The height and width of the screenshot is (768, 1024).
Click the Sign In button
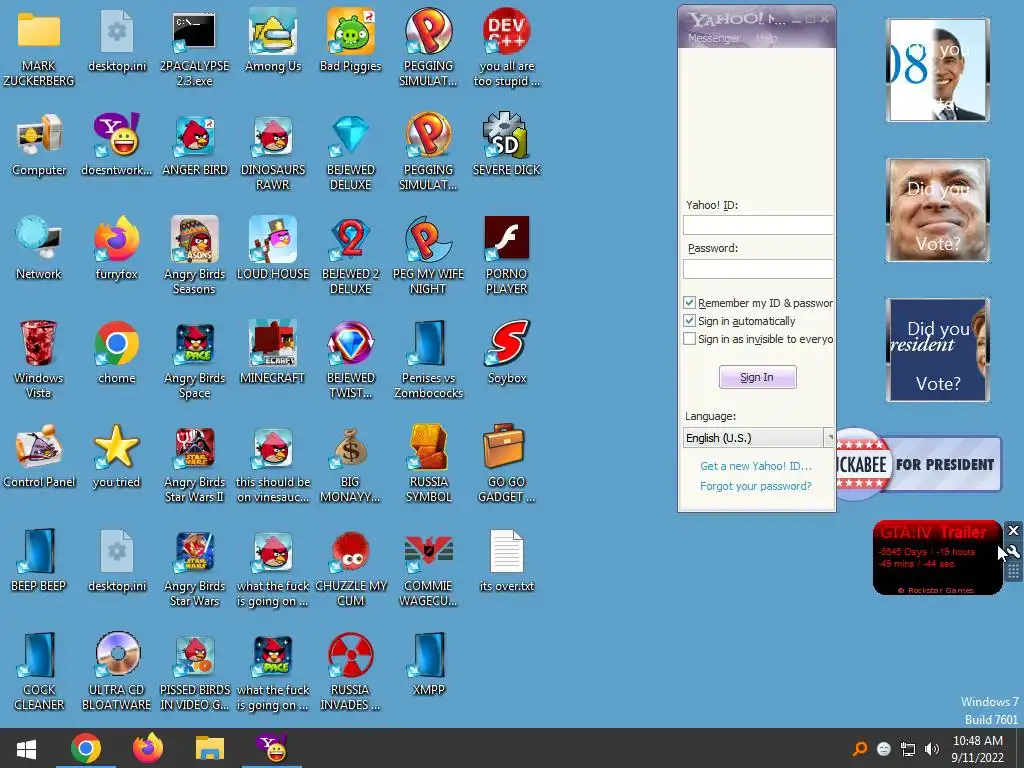(x=758, y=377)
